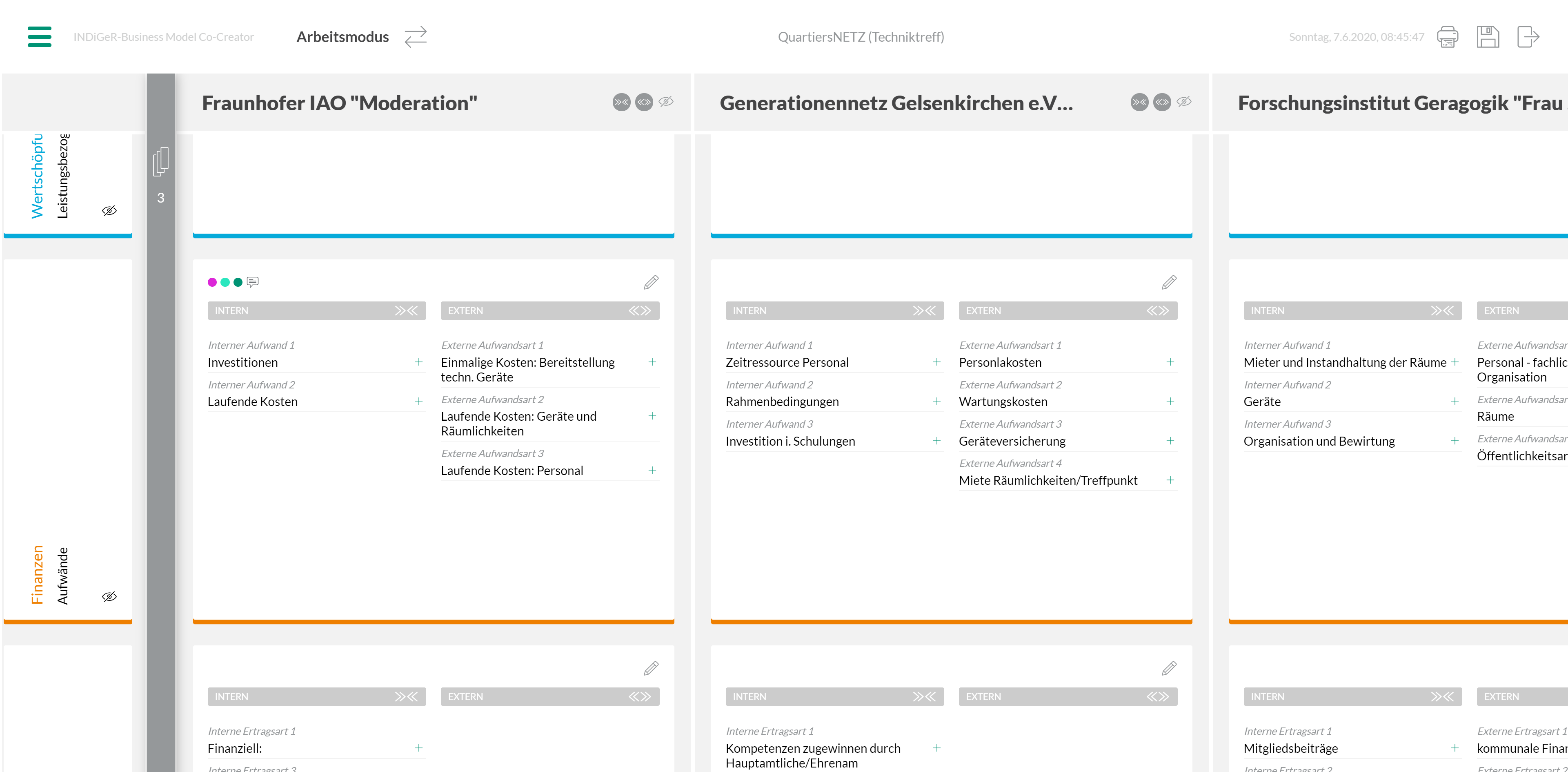Select the Finanzen Aufwände row label
Viewport: 1568px width, 772px height.
pos(50,575)
